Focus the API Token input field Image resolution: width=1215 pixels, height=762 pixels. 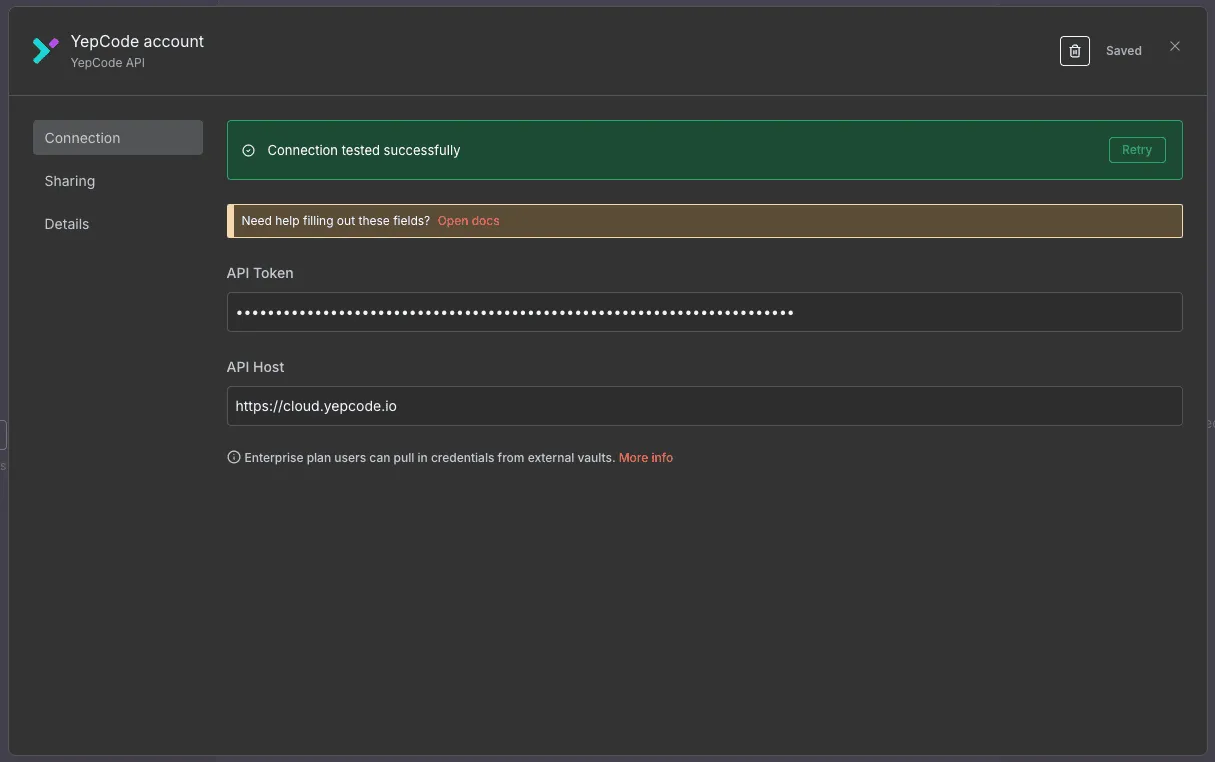[704, 312]
